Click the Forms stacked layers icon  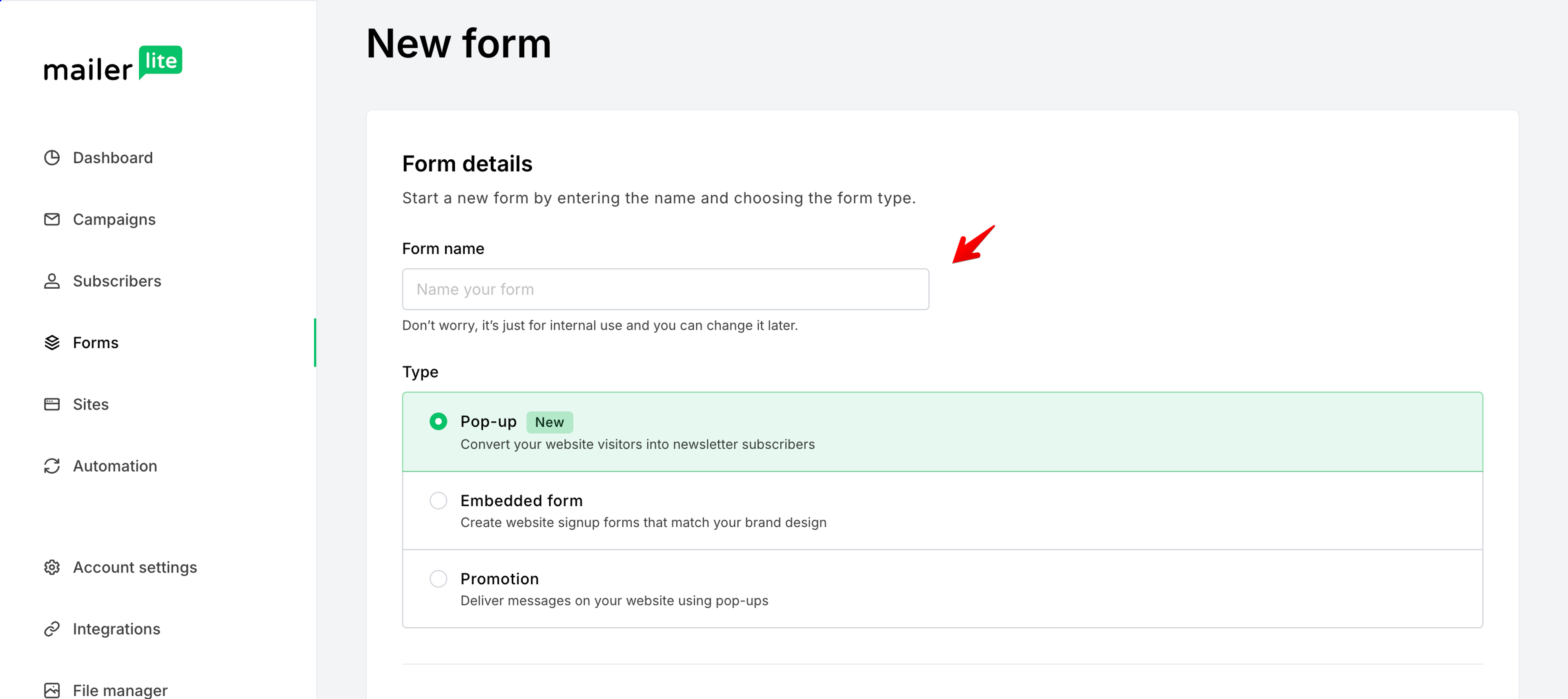(x=52, y=343)
